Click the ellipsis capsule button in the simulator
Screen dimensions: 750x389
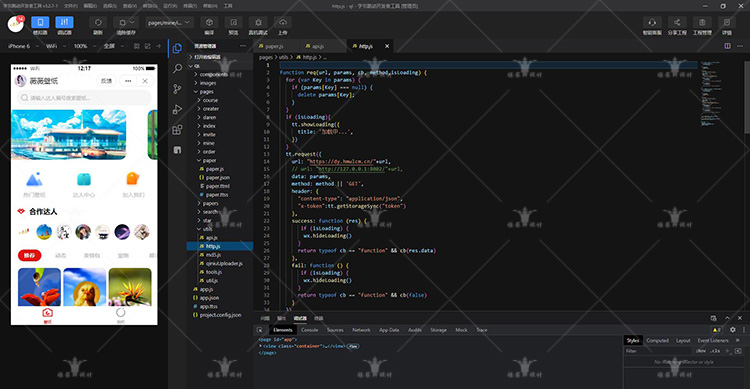tap(128, 81)
